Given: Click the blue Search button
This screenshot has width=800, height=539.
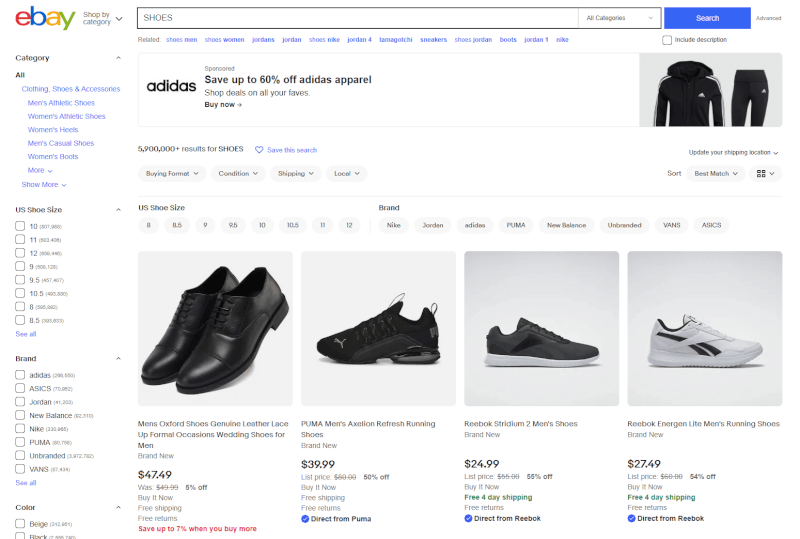Looking at the screenshot, I should pyautogui.click(x=707, y=18).
